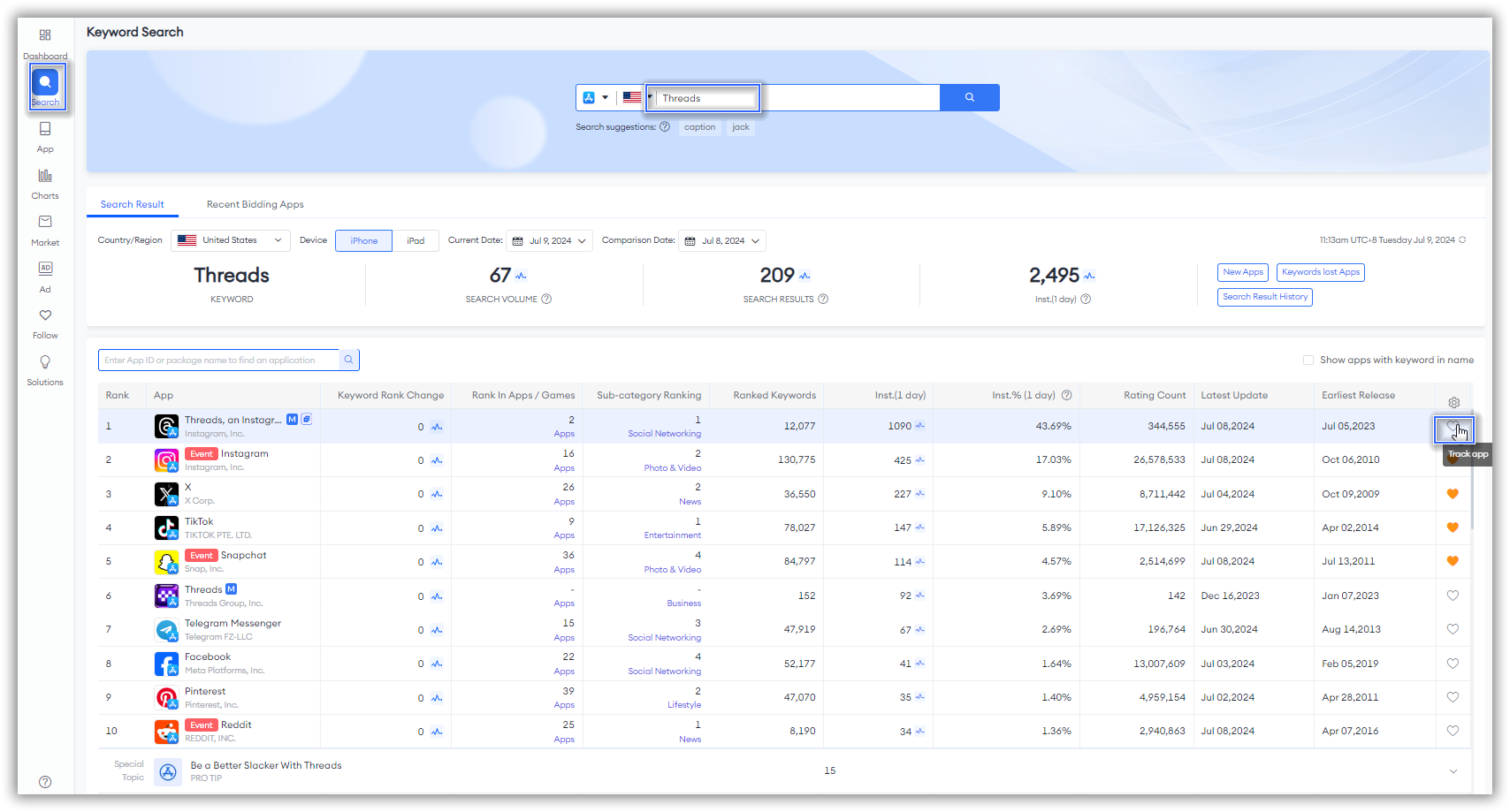Select iPad device tab
Image resolution: width=1510 pixels, height=812 pixels.
click(x=416, y=240)
